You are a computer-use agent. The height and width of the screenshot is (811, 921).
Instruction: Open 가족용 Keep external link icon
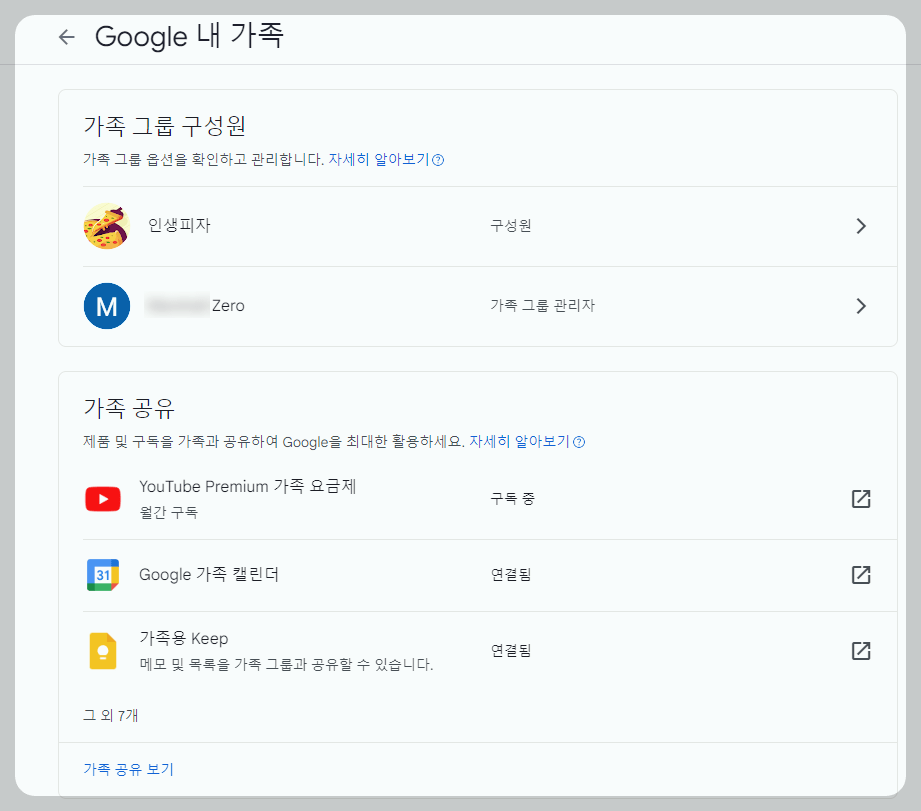click(861, 651)
